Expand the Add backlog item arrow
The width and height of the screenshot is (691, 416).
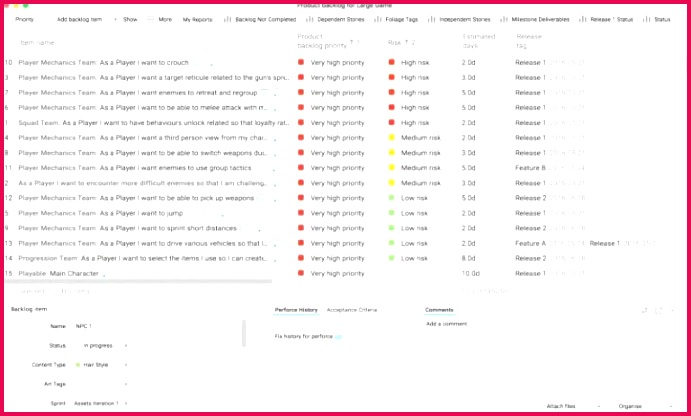point(115,19)
